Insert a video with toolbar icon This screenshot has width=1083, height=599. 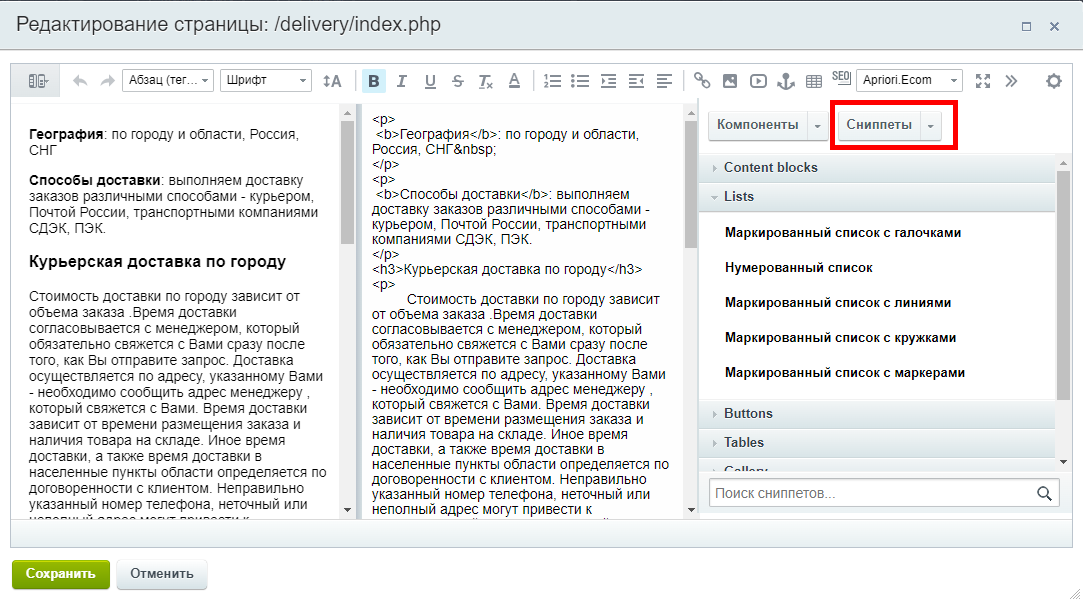[x=758, y=81]
